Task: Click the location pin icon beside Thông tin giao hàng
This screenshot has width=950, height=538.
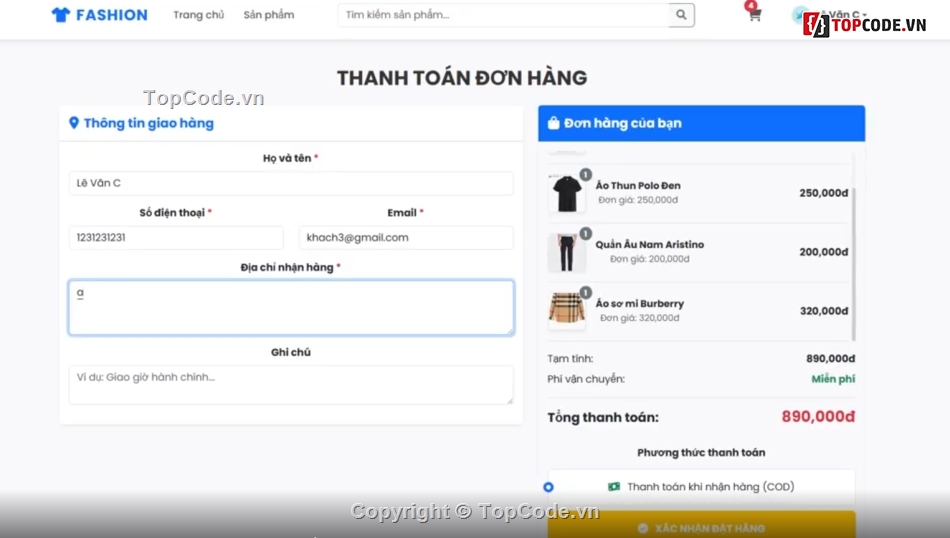Action: tap(74, 123)
